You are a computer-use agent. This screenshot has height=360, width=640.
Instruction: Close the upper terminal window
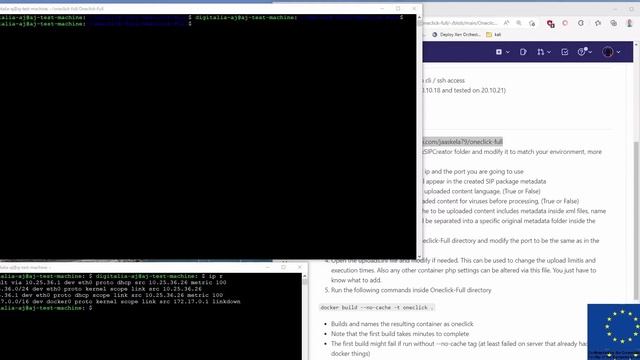click(414, 9)
